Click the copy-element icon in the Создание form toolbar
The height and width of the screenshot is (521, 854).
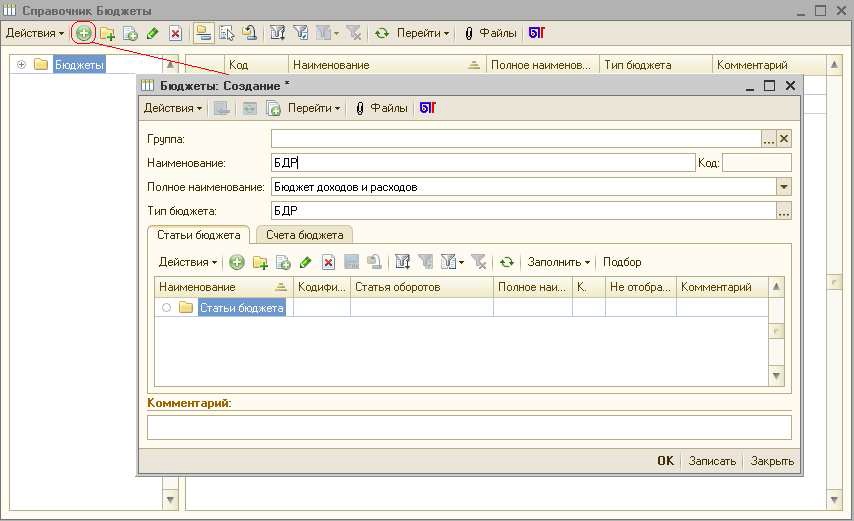[x=273, y=108]
